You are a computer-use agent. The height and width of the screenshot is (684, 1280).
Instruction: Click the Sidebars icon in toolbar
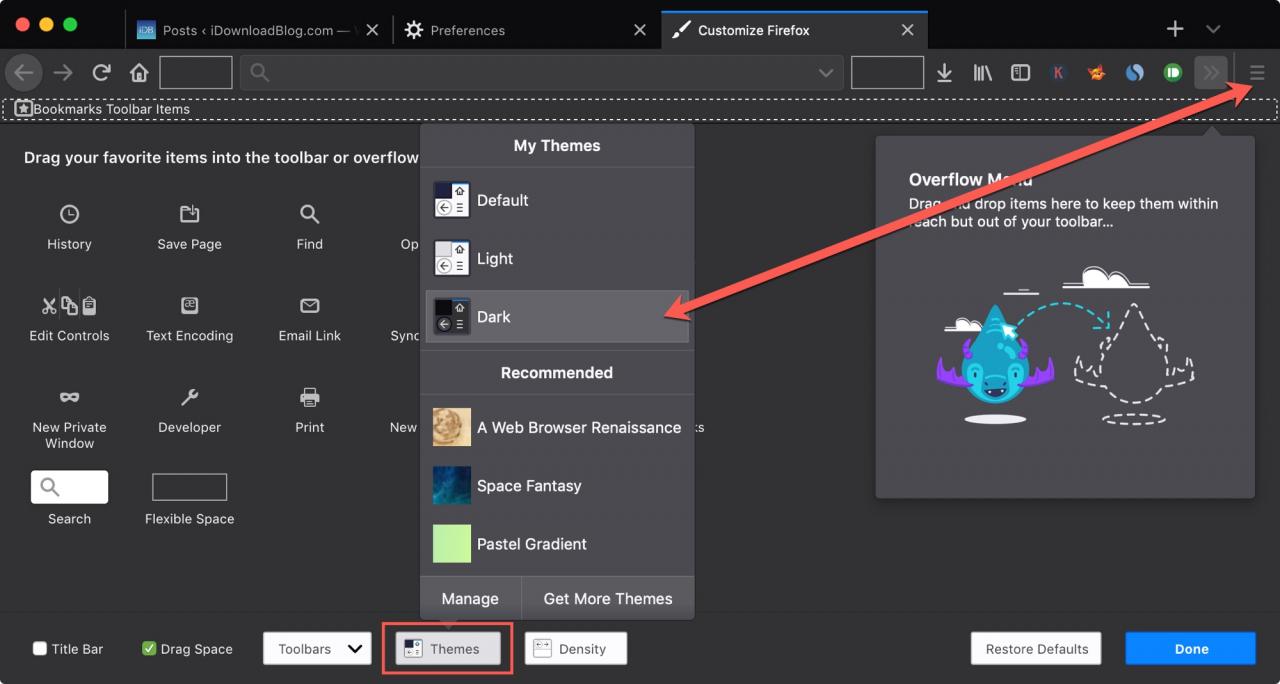point(1020,73)
